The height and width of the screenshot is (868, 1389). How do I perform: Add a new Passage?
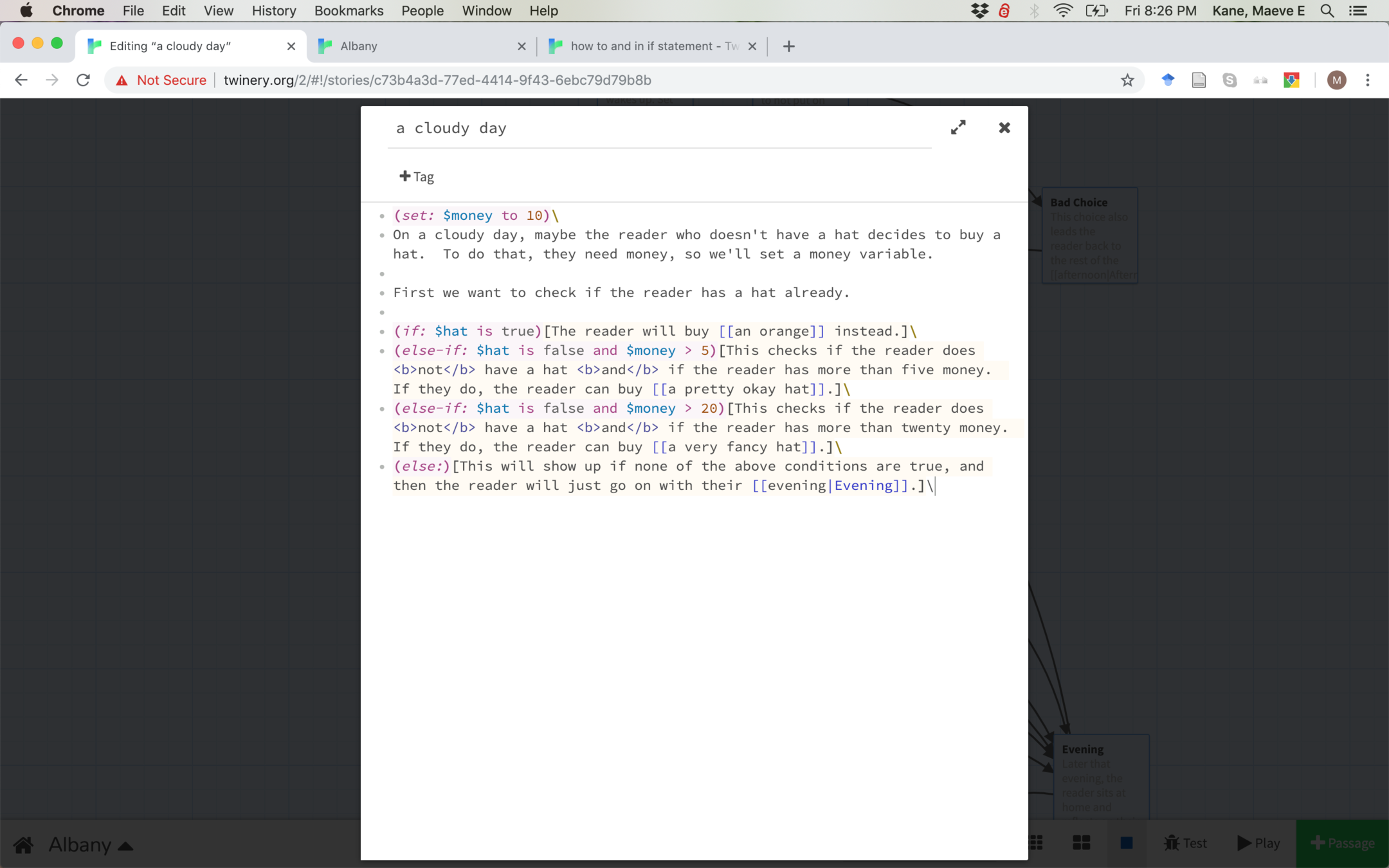[x=1343, y=843]
